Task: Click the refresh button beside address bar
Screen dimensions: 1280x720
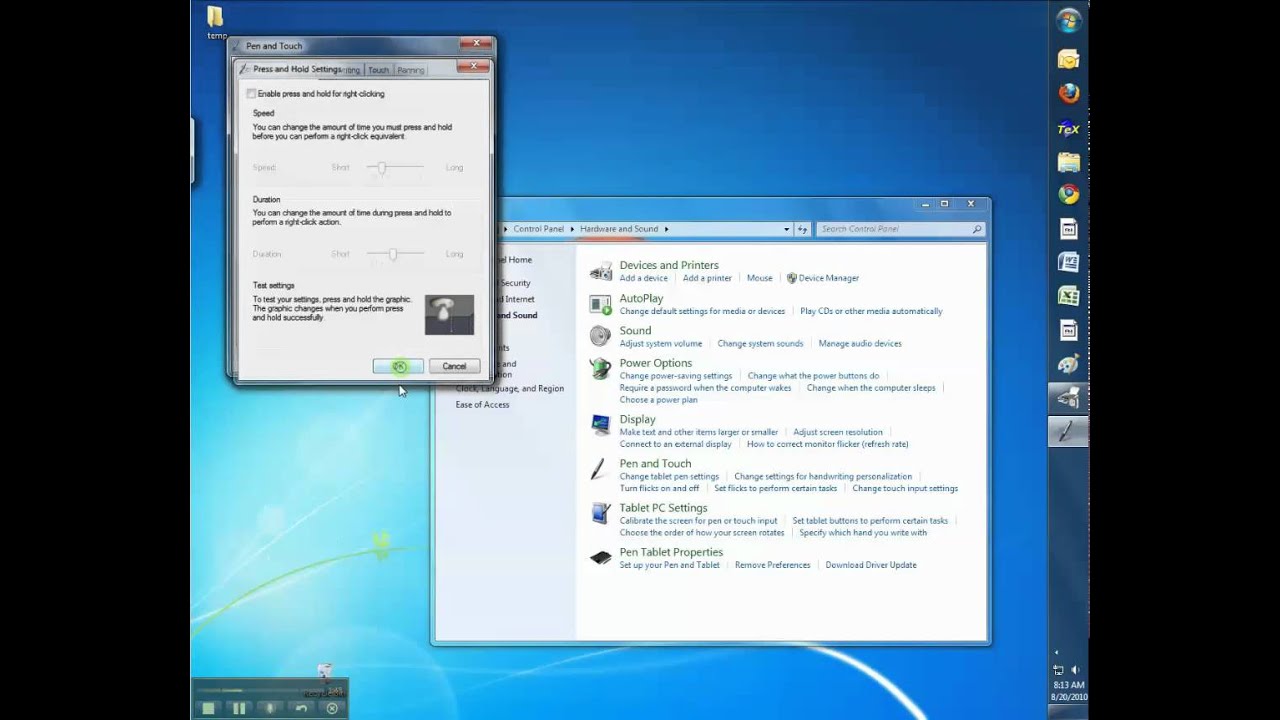Action: pyautogui.click(x=802, y=229)
